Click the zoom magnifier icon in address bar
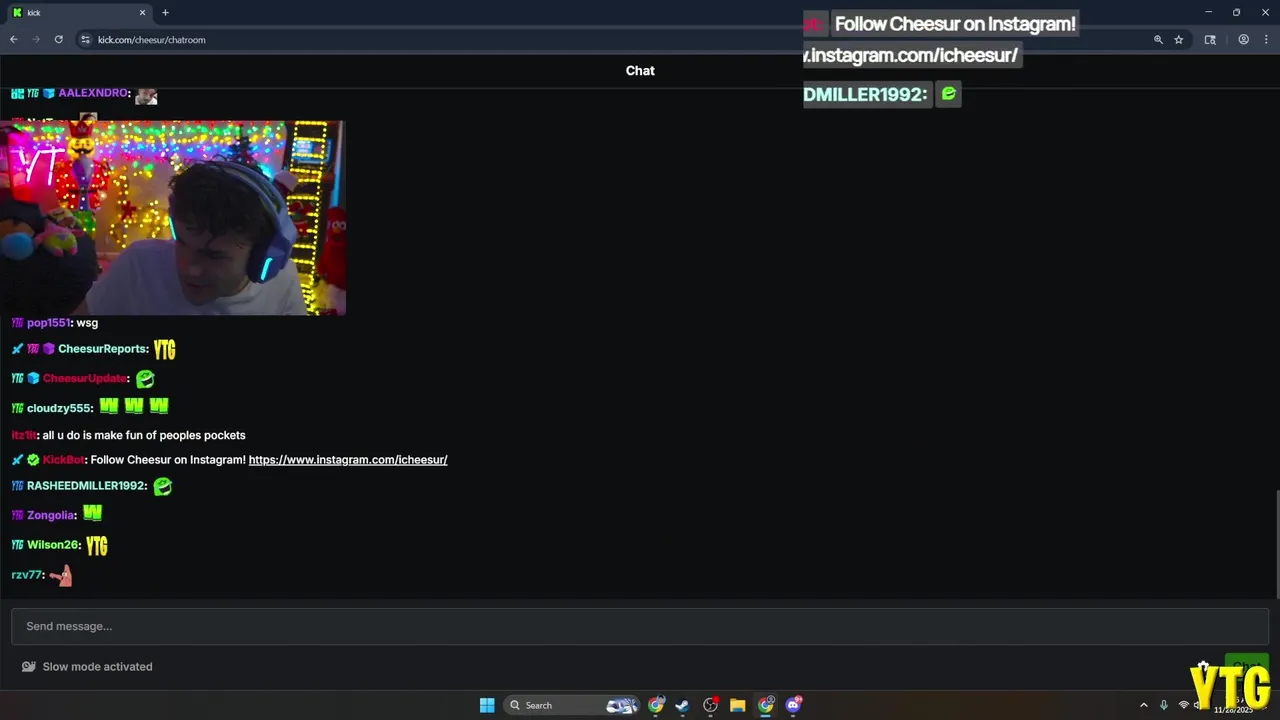The height and width of the screenshot is (720, 1280). (x=1158, y=40)
